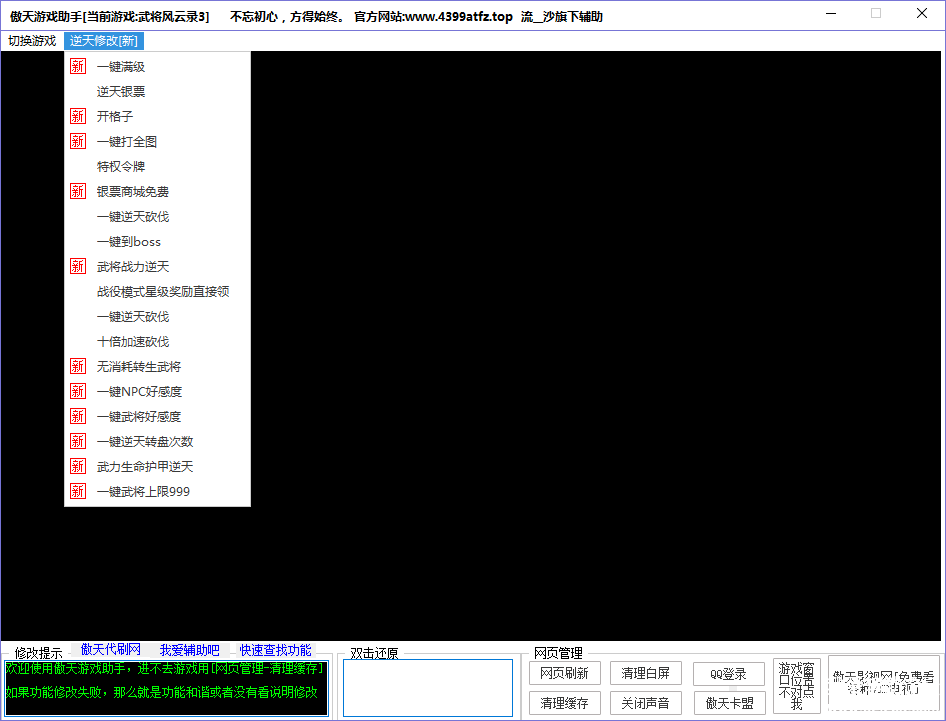This screenshot has width=946, height=721.
Task: Open the 我爱辅助吧 link
Action: pyautogui.click(x=189, y=650)
